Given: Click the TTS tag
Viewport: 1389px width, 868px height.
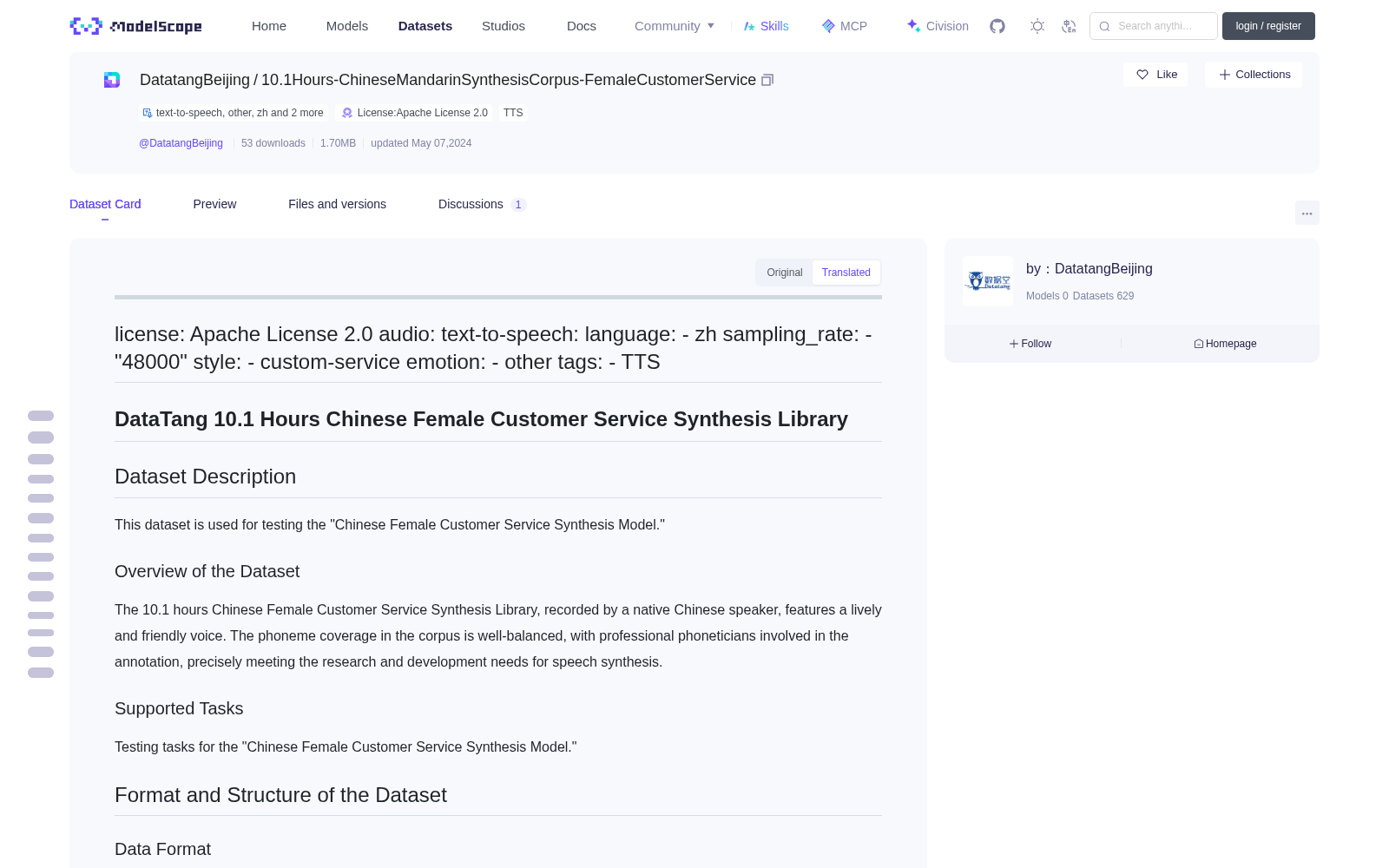Looking at the screenshot, I should point(513,113).
